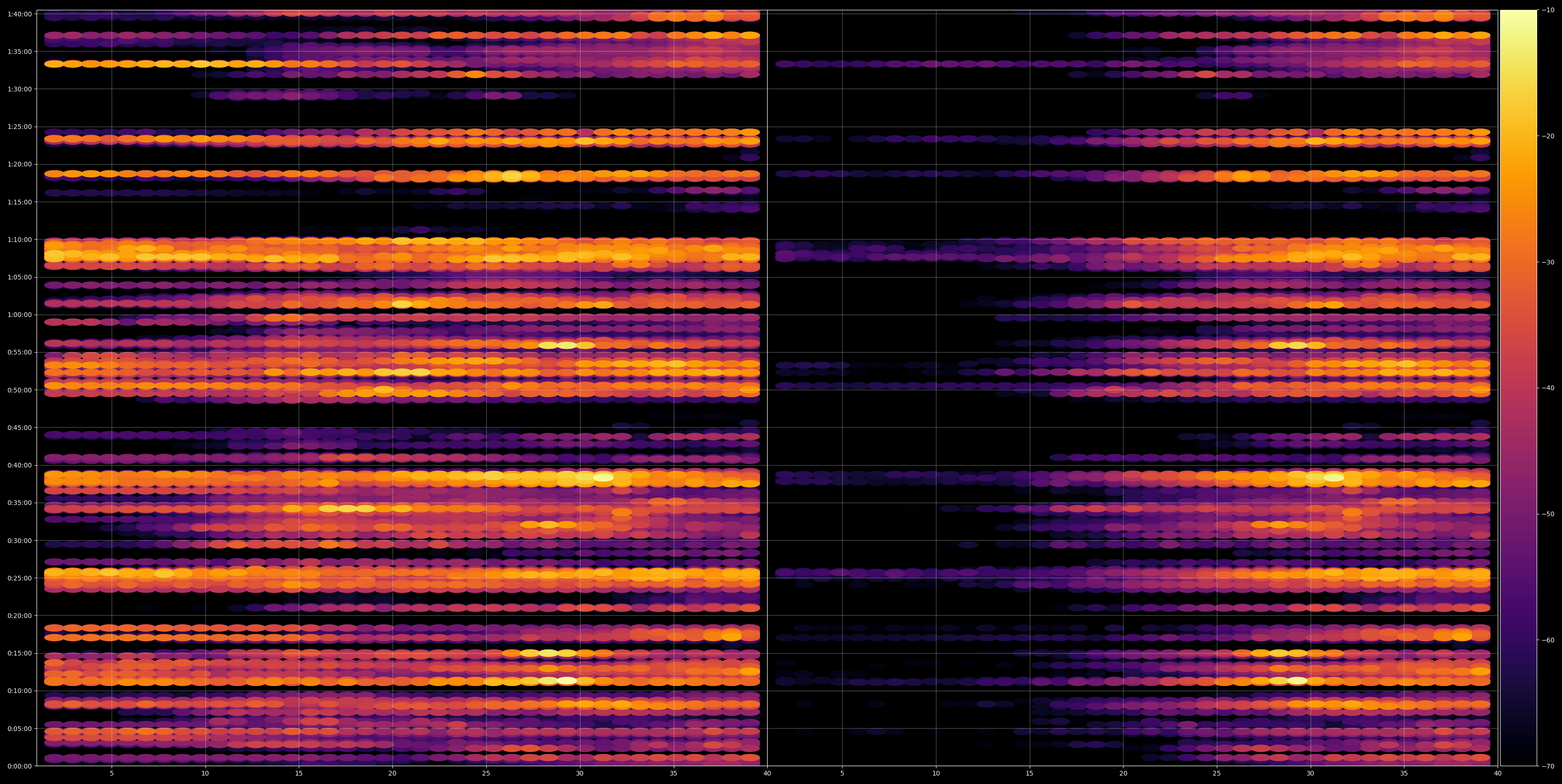Click the 1:00:00 time axis label
The height and width of the screenshot is (784, 1562).
click(x=19, y=315)
